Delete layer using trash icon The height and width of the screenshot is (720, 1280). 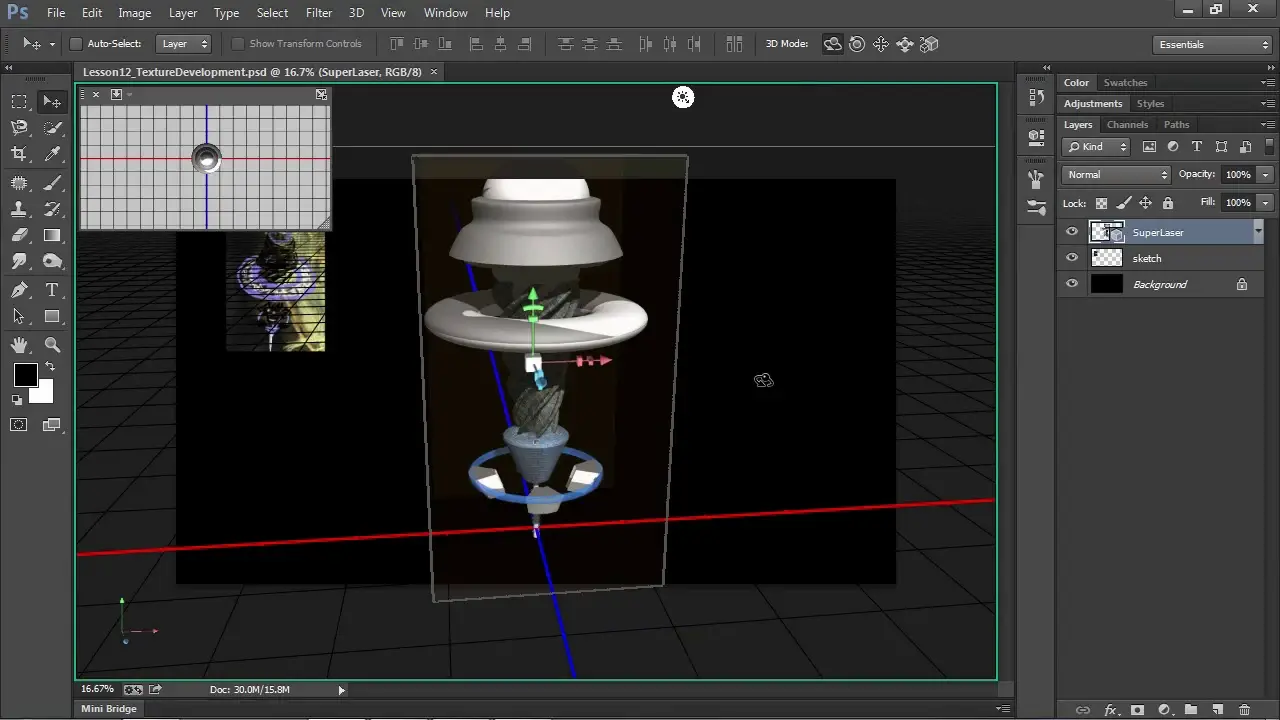tap(1244, 710)
